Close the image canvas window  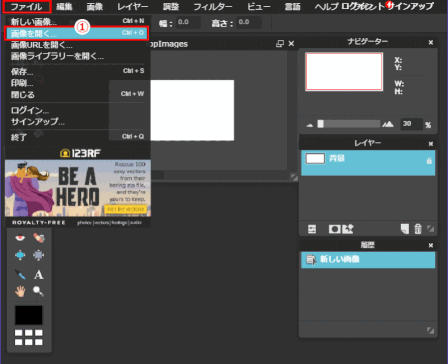coord(291,44)
